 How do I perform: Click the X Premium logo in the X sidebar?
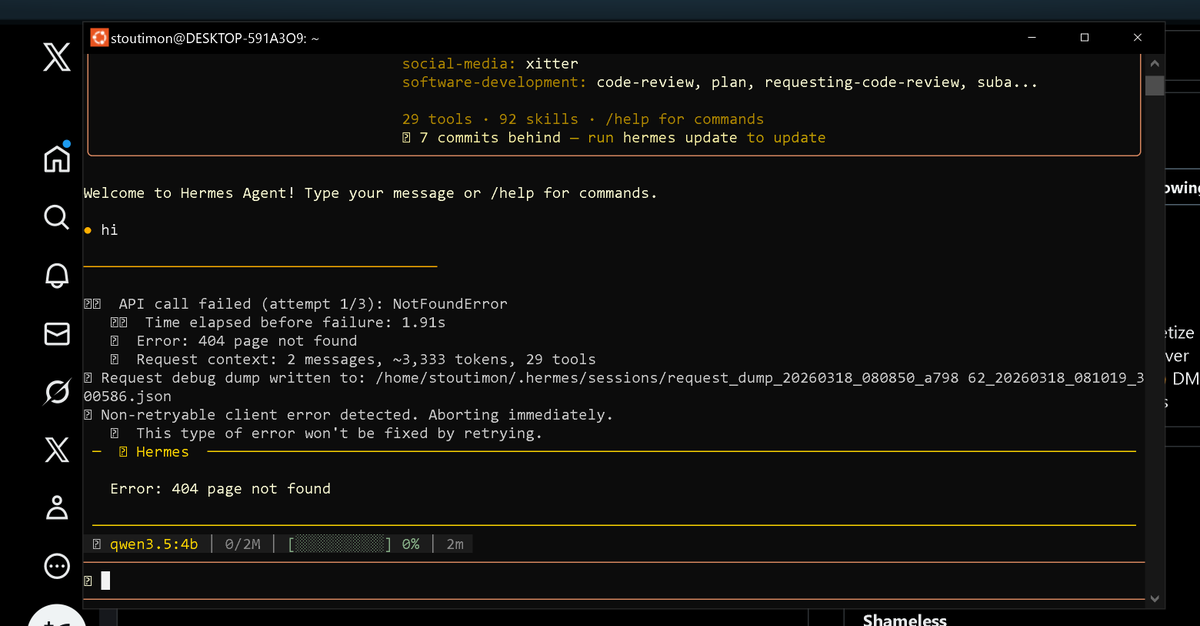(57, 450)
